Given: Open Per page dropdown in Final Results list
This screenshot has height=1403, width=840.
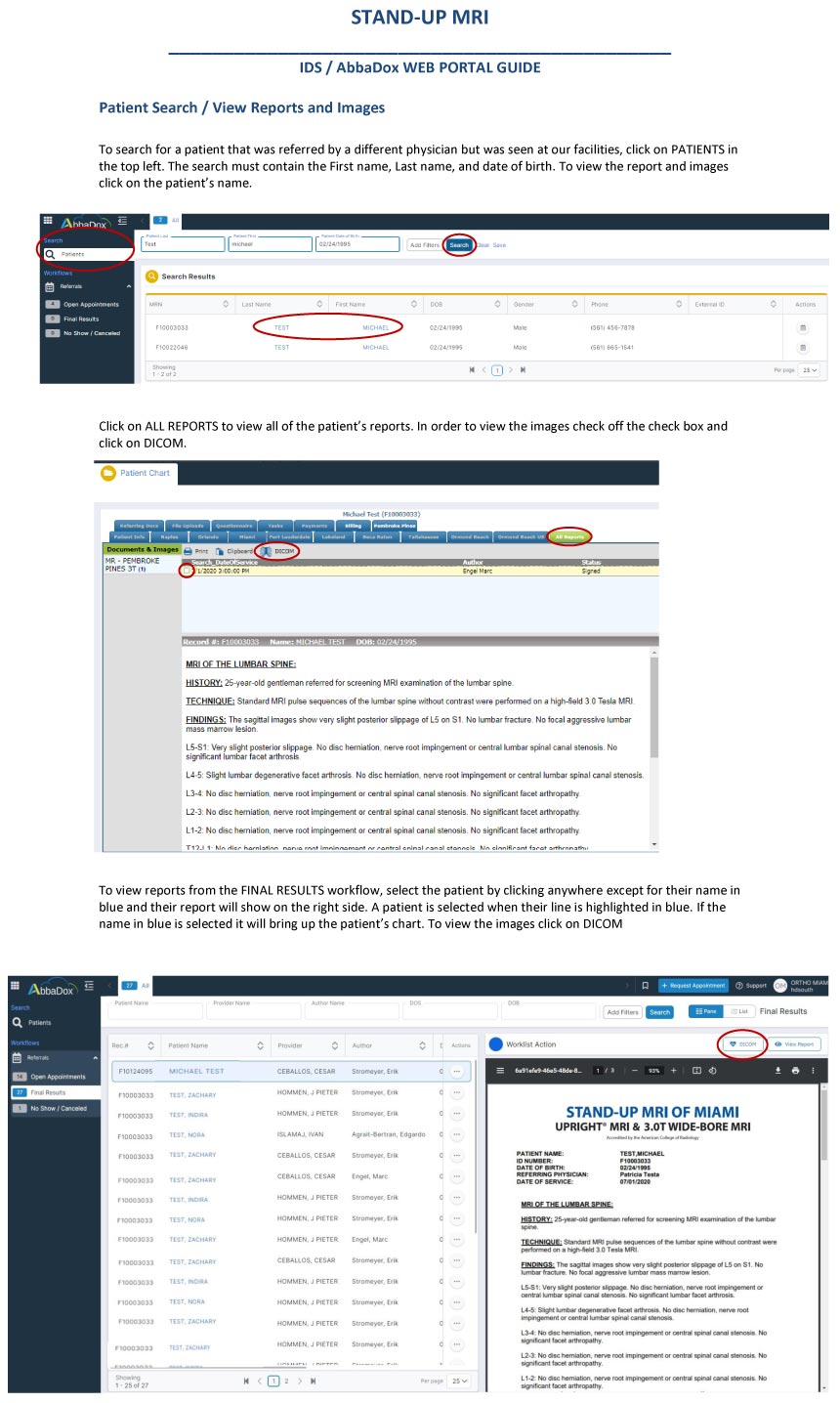Looking at the screenshot, I should point(459,1381).
